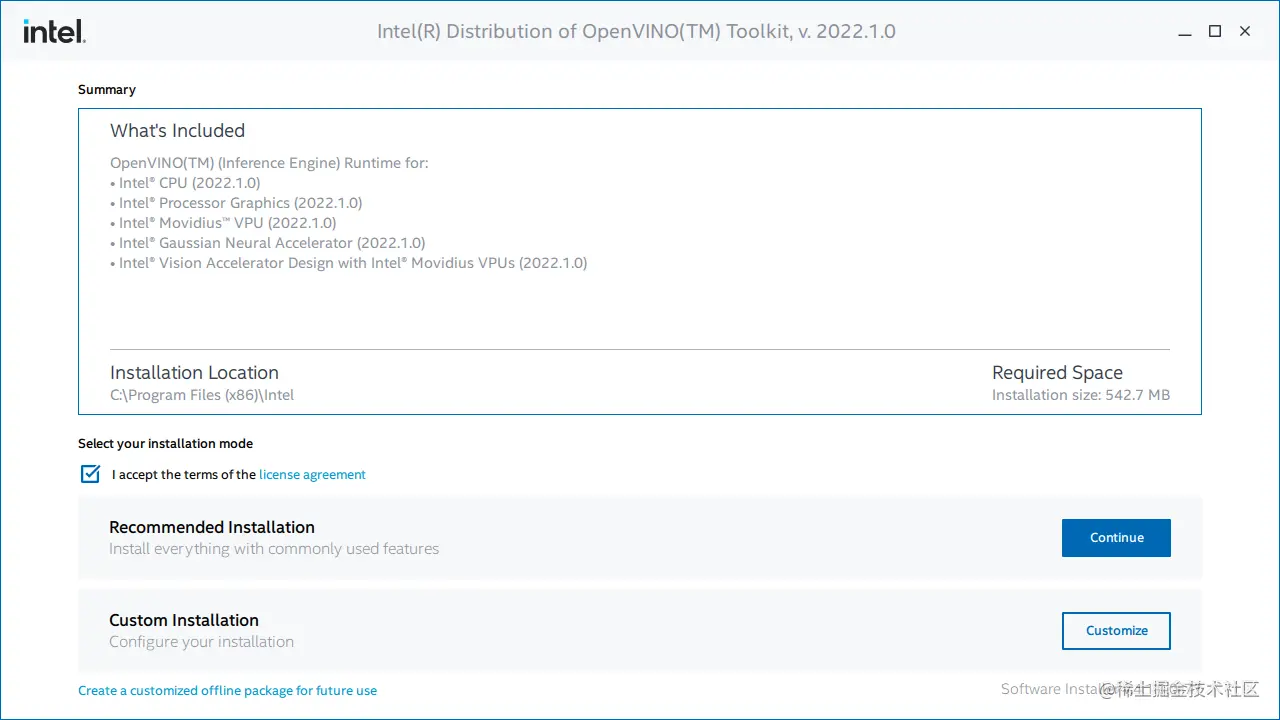Click the installation path 'C:\Program Files (x86)\Intel'
The height and width of the screenshot is (720, 1280).
coord(202,395)
